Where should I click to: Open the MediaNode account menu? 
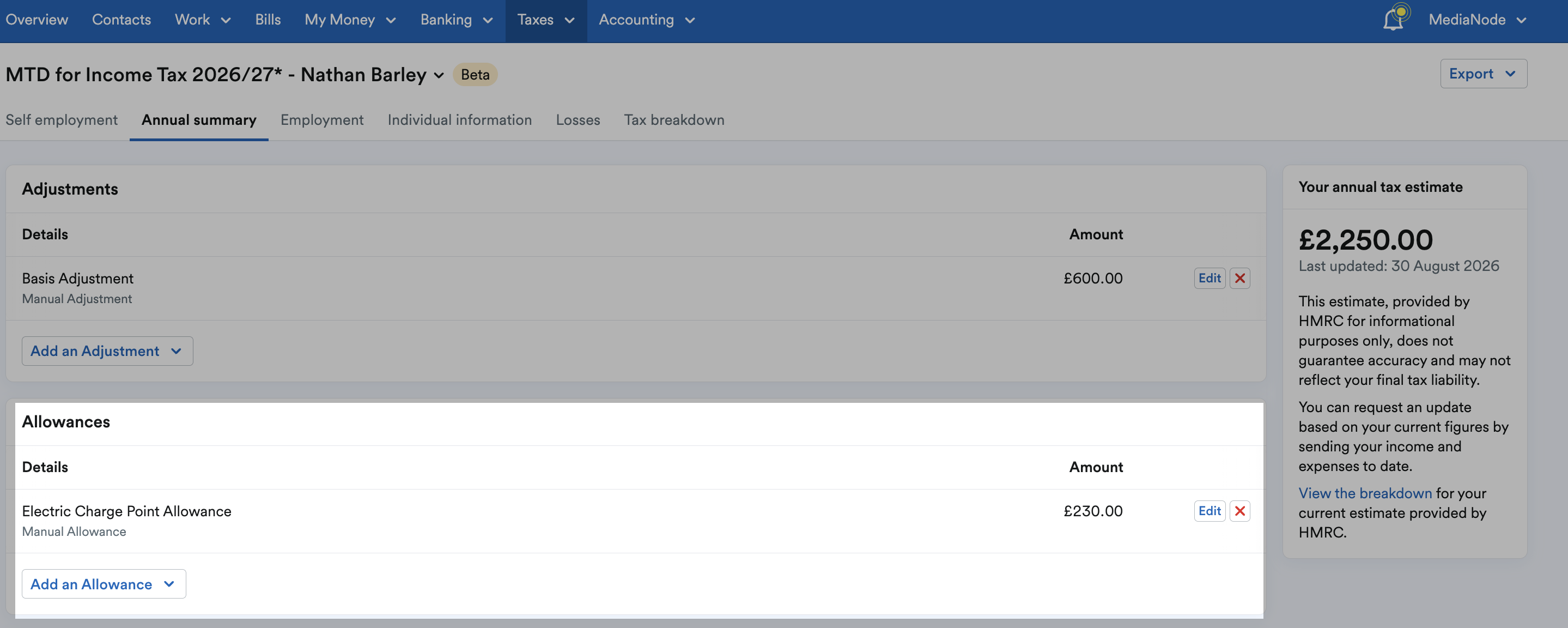click(x=1478, y=20)
